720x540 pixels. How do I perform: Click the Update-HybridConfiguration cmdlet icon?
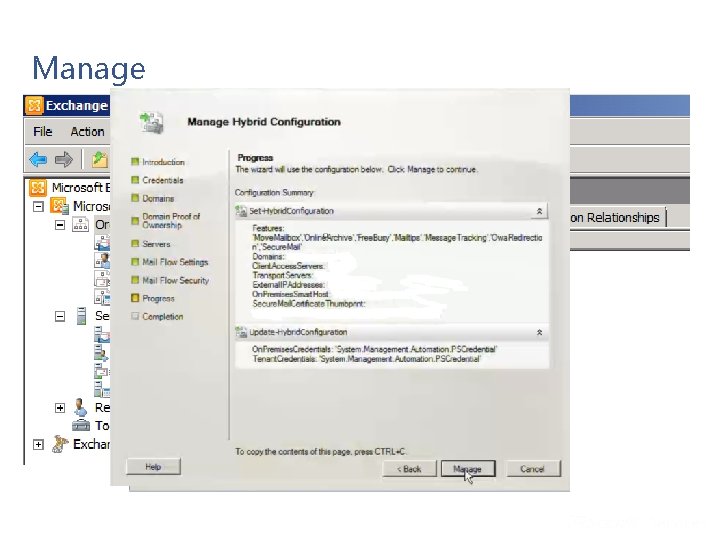coord(241,332)
